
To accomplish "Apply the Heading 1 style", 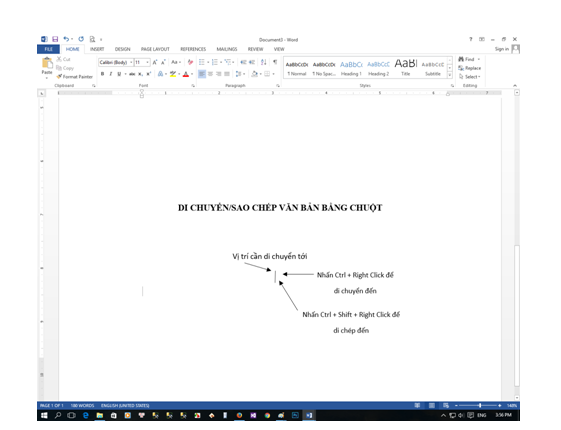I will tap(351, 68).
